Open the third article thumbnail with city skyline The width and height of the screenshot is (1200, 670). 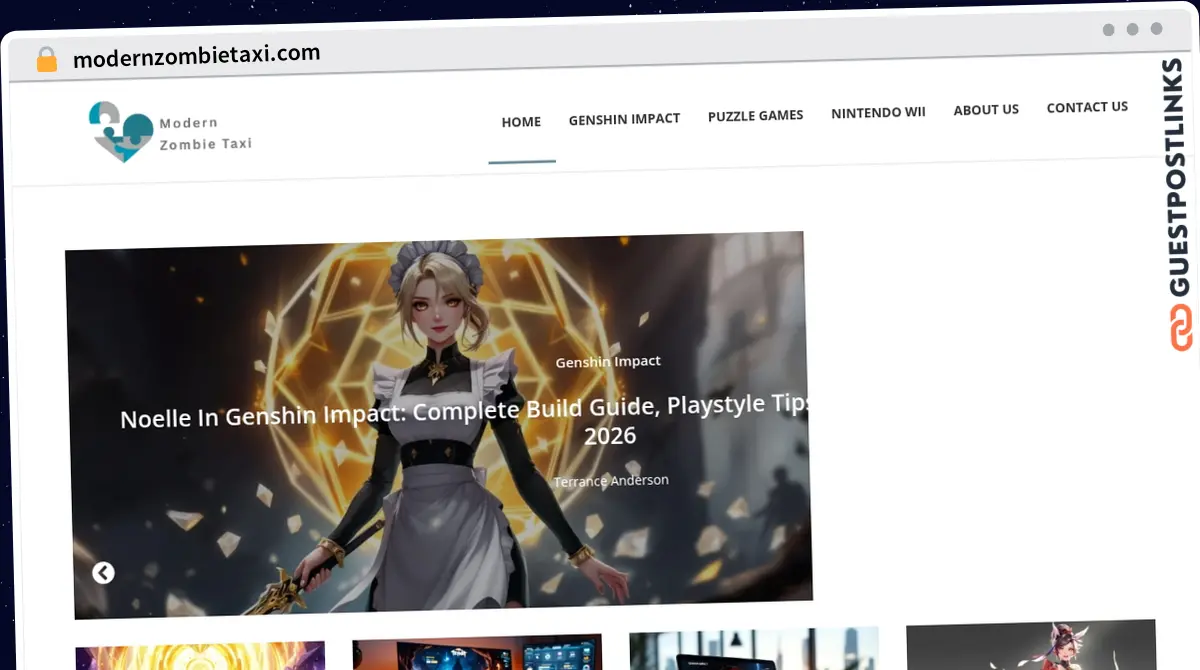pos(754,648)
